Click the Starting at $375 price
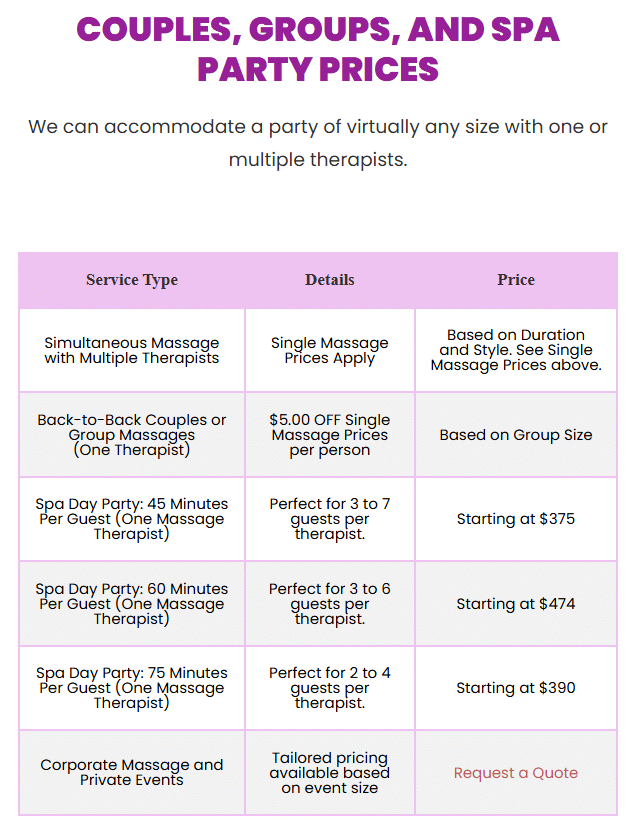Screen dimensions: 635x827 coord(516,519)
